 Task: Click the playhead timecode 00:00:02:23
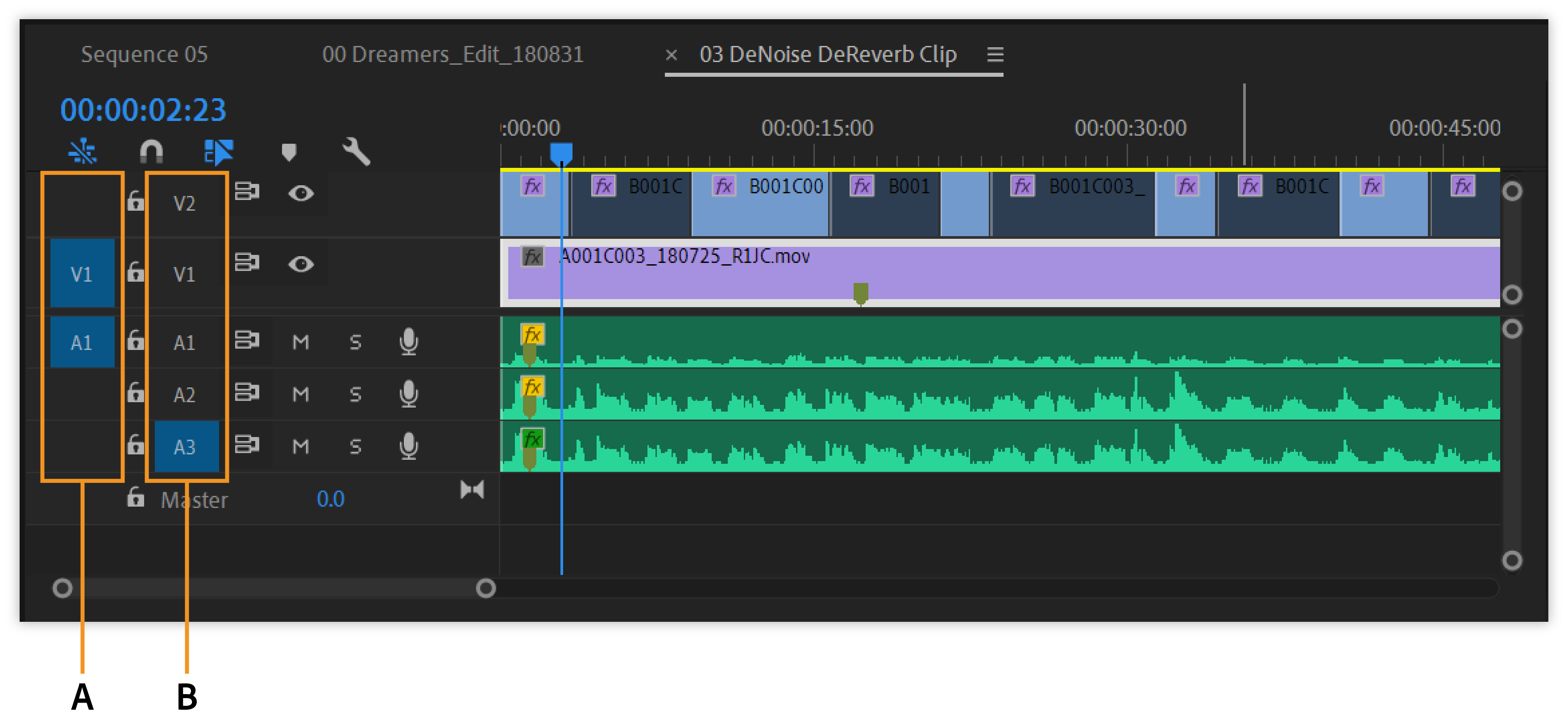click(x=143, y=110)
